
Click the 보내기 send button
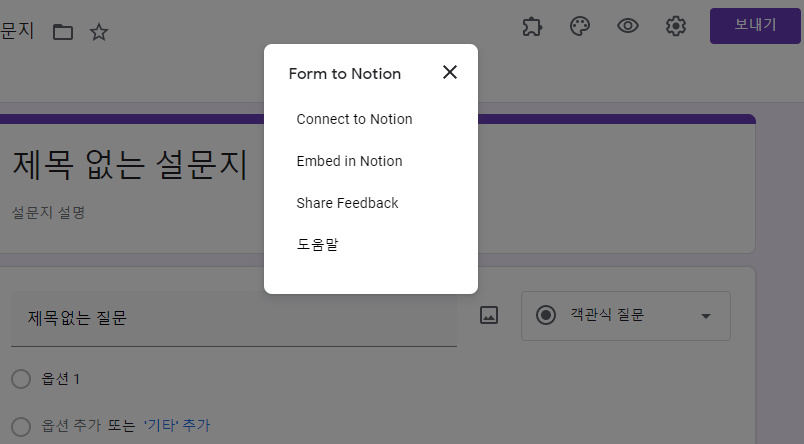tap(755, 26)
